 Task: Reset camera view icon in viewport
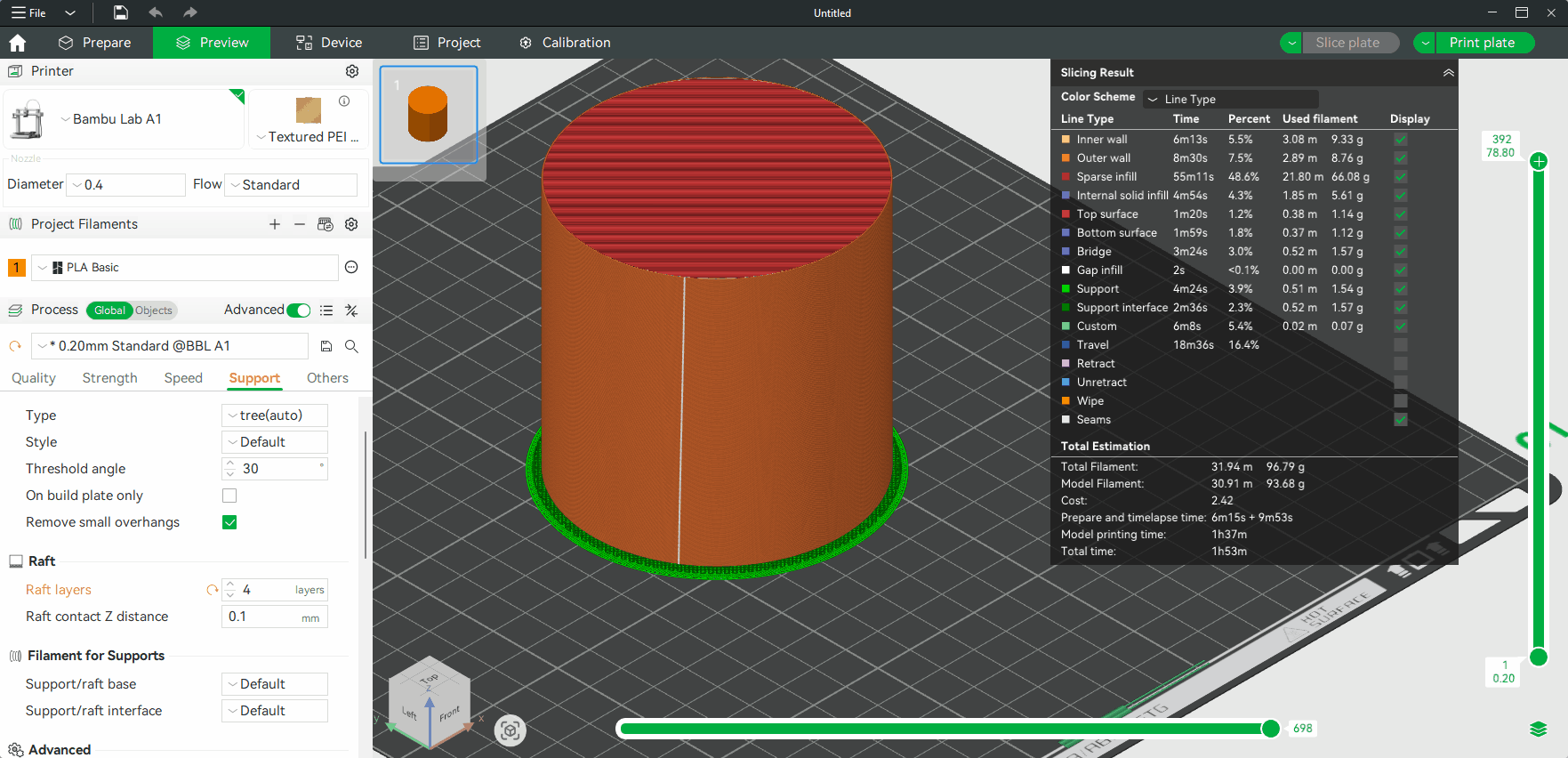tap(511, 730)
